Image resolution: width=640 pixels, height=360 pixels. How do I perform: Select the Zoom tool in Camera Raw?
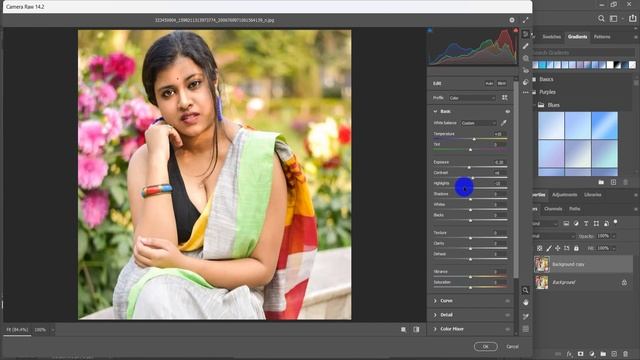[526, 290]
